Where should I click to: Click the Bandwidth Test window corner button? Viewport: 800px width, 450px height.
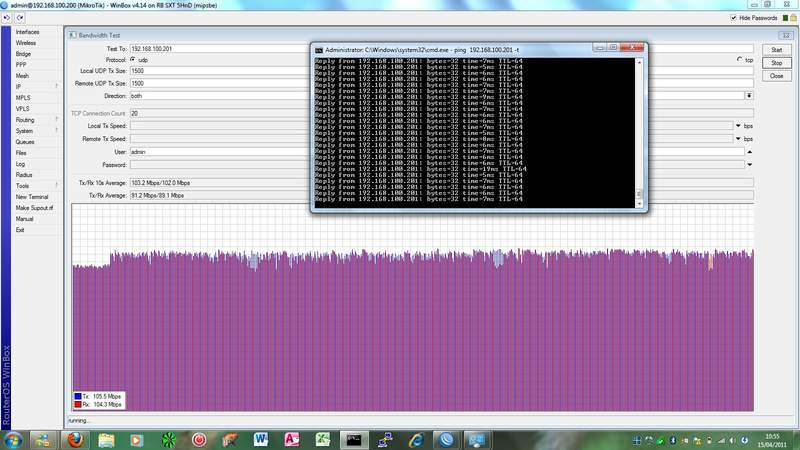point(786,36)
